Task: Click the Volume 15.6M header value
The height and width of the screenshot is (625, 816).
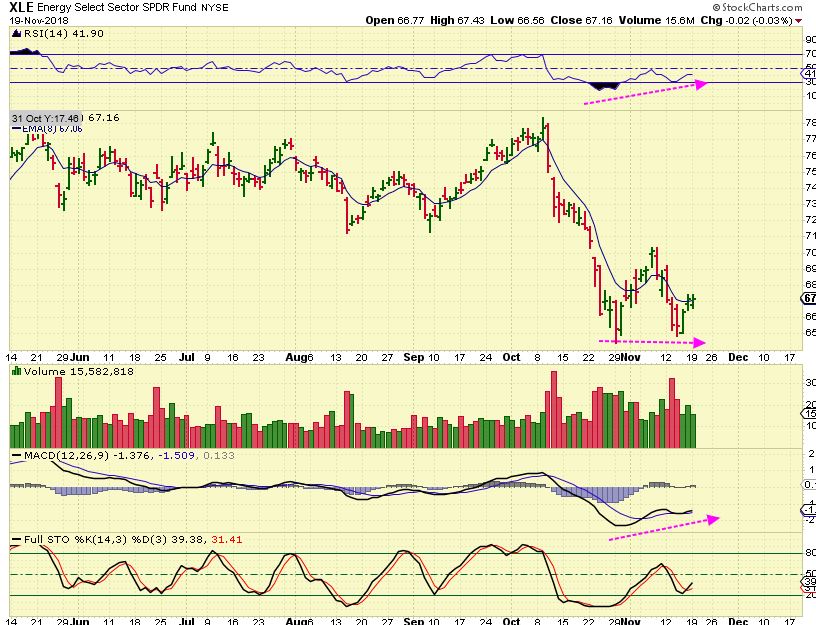Action: tap(657, 20)
